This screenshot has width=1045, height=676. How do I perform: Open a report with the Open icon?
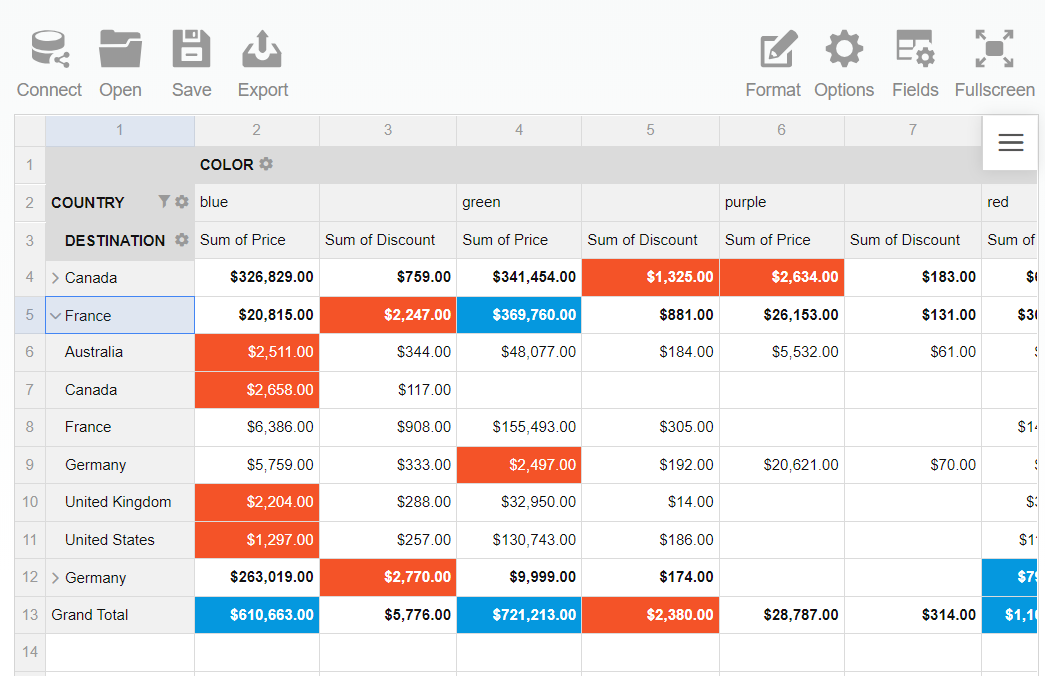(x=120, y=49)
